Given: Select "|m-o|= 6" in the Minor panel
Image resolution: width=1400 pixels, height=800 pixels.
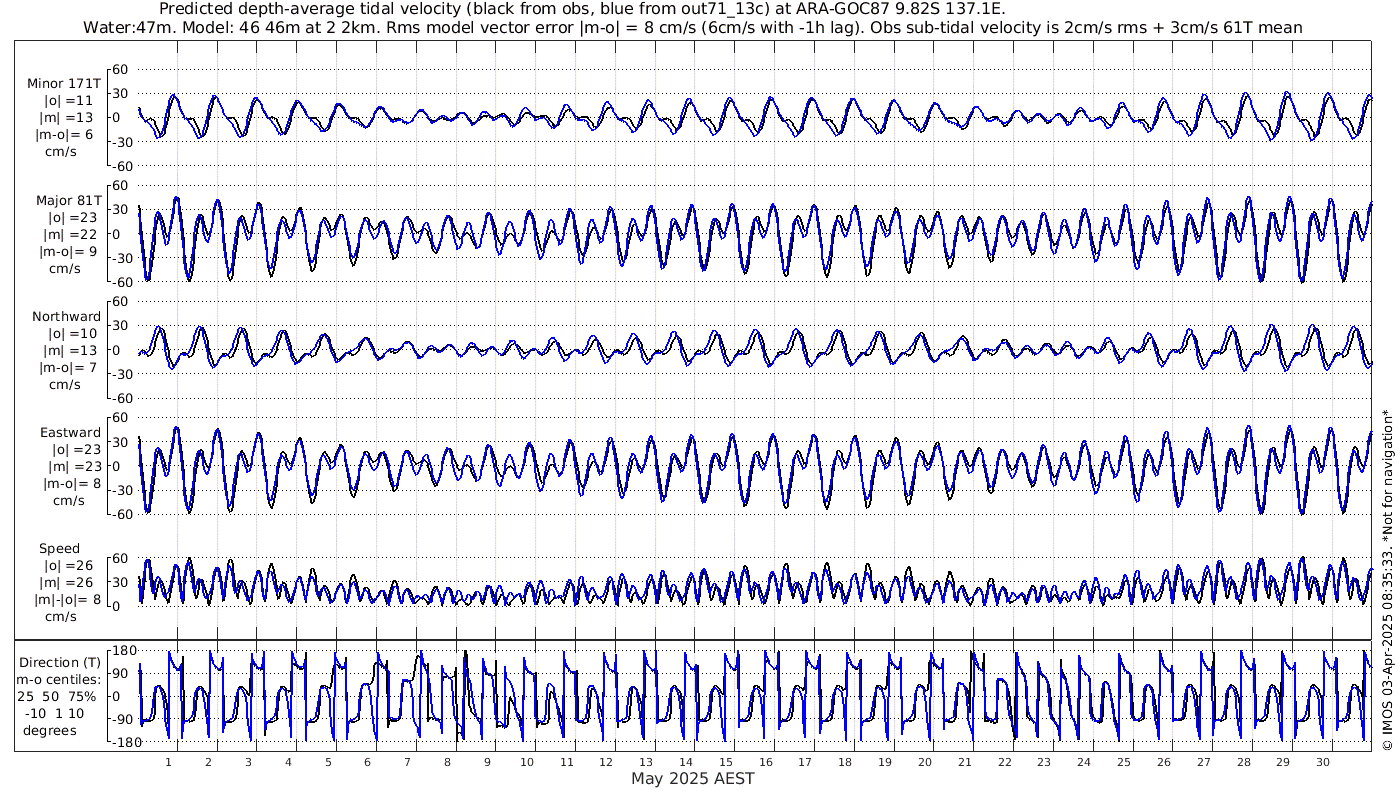Looking at the screenshot, I should coord(65,134).
